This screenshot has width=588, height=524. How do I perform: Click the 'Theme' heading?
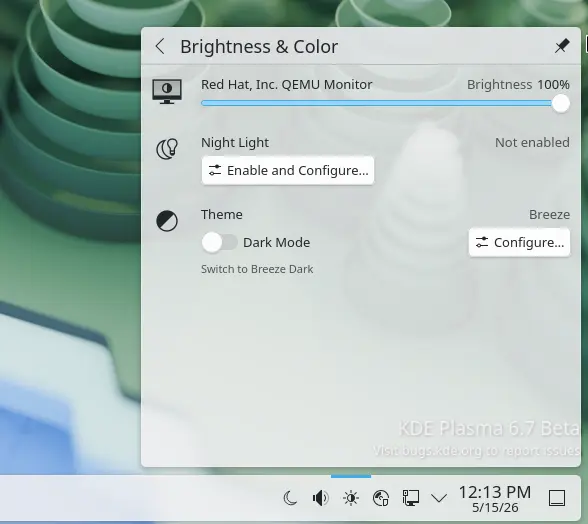point(222,215)
